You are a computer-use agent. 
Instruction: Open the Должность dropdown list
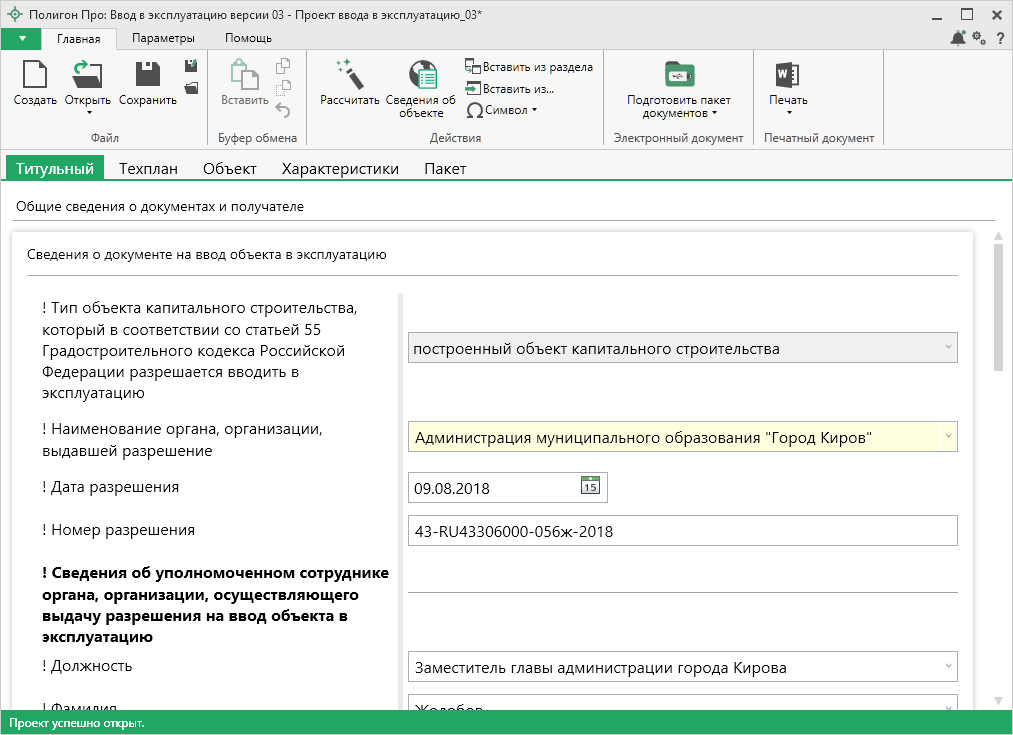(947, 667)
